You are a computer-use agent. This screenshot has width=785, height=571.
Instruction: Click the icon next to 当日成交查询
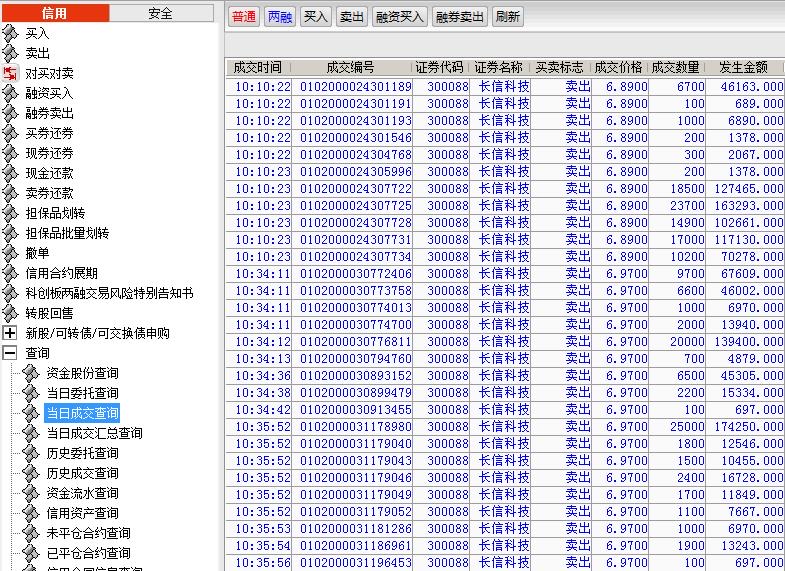click(31, 413)
